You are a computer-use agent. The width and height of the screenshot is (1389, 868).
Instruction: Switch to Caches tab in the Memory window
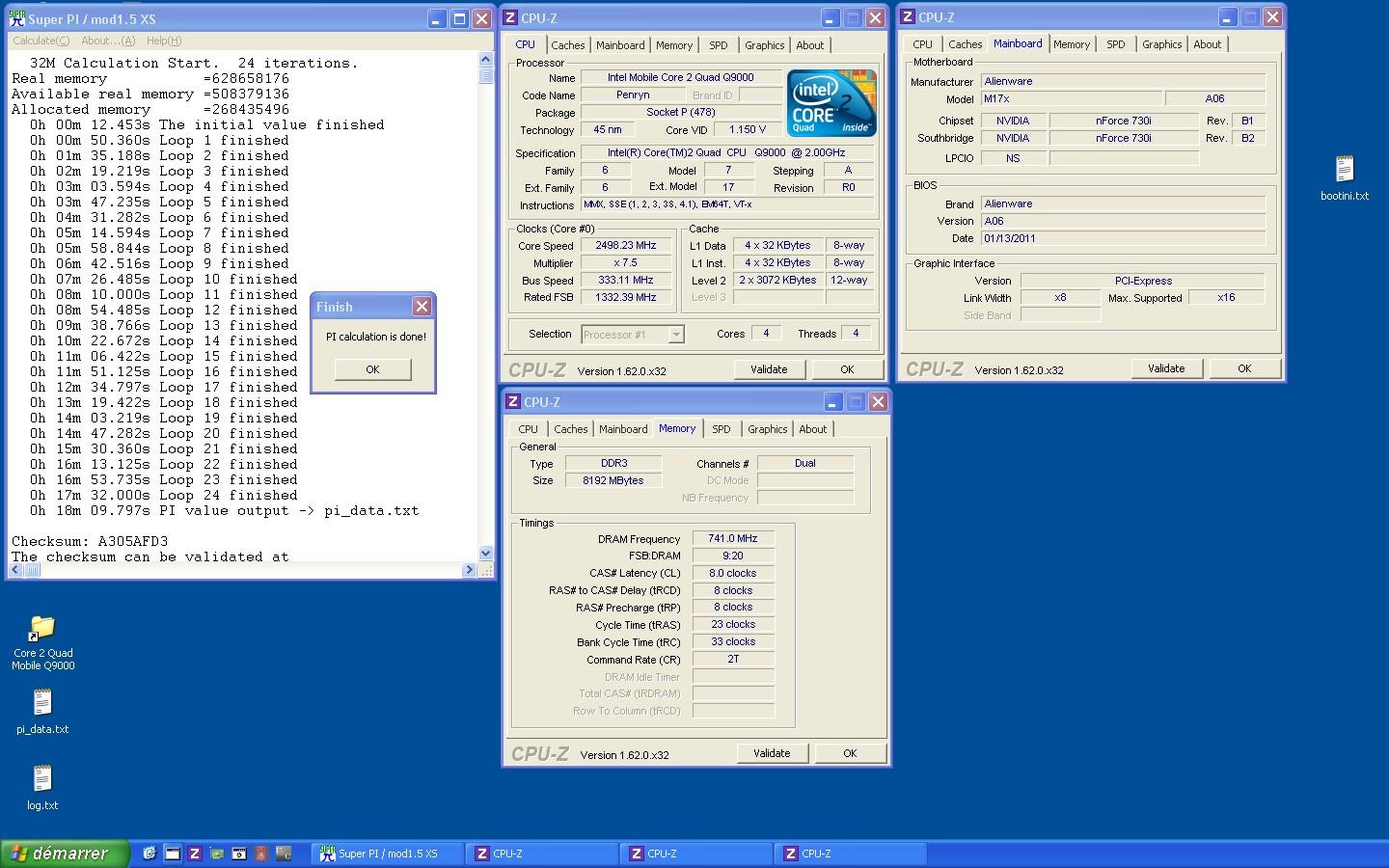click(x=570, y=429)
